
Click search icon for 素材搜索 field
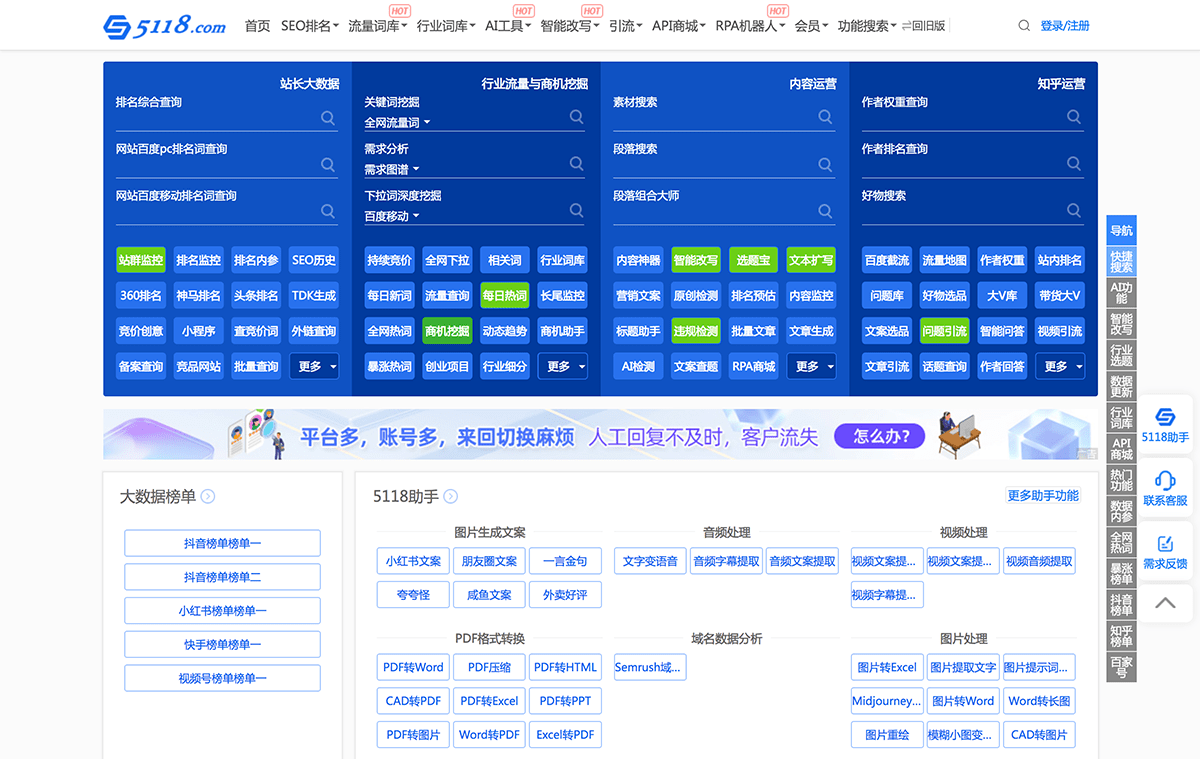[825, 118]
